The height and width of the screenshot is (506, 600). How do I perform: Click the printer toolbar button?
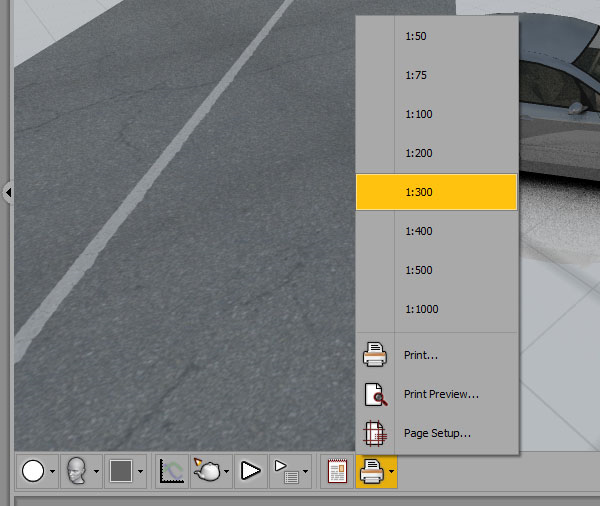pyautogui.click(x=372, y=472)
